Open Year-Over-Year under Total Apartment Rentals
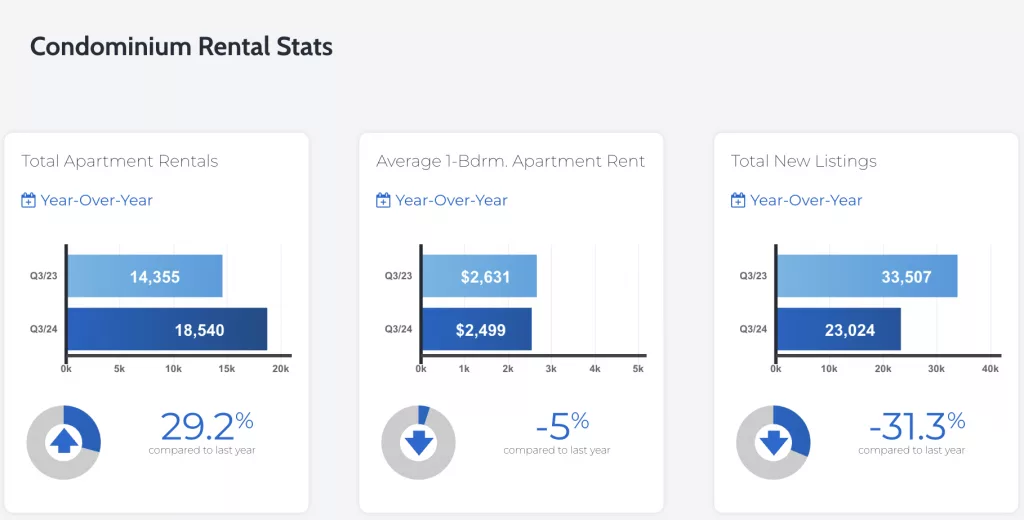The height and width of the screenshot is (520, 1024). click(96, 200)
